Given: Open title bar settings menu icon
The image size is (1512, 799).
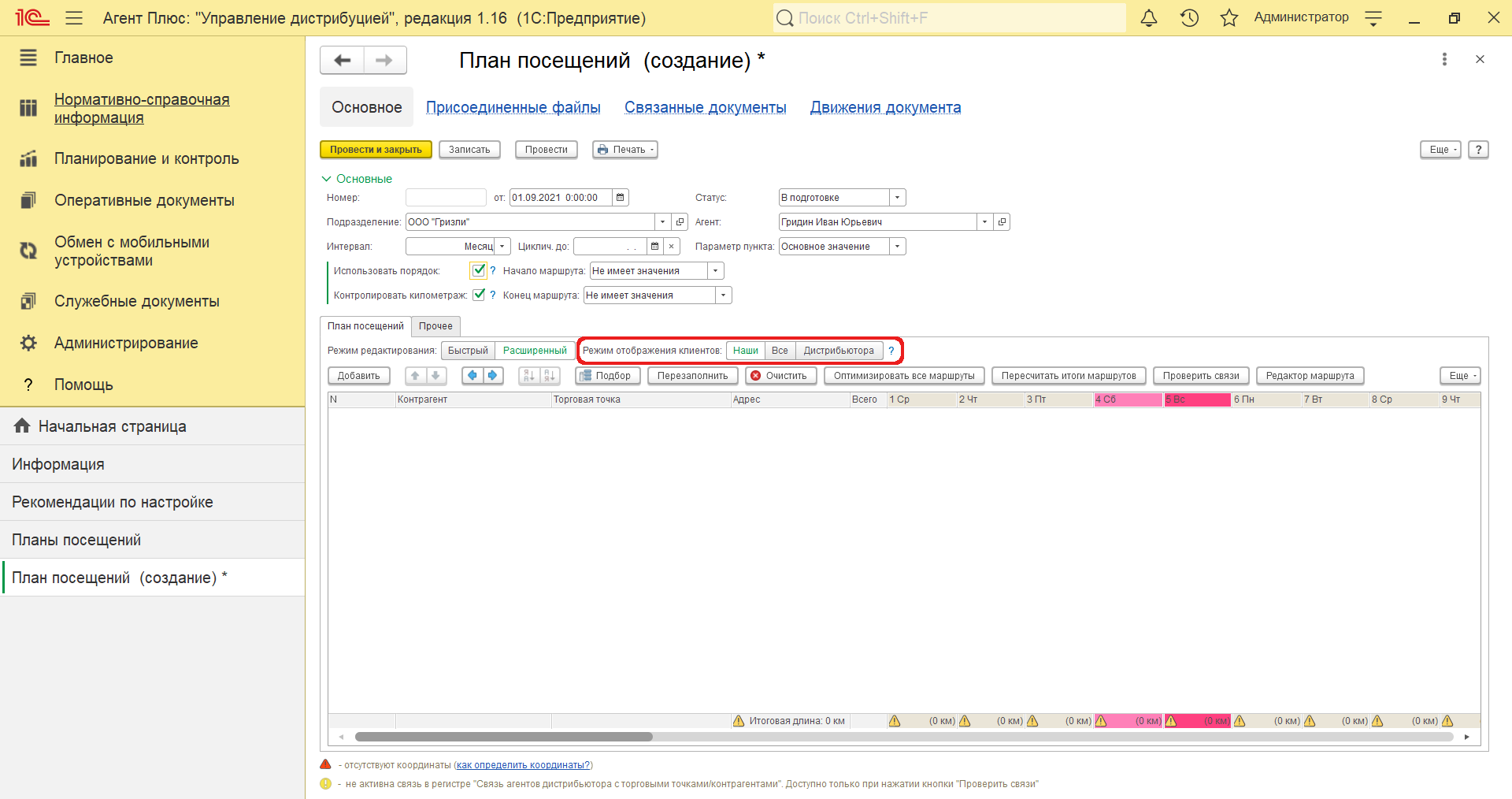Looking at the screenshot, I should (x=1373, y=17).
